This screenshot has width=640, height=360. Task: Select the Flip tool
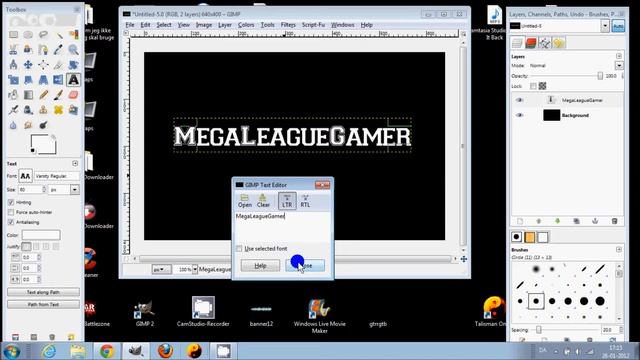58,80
